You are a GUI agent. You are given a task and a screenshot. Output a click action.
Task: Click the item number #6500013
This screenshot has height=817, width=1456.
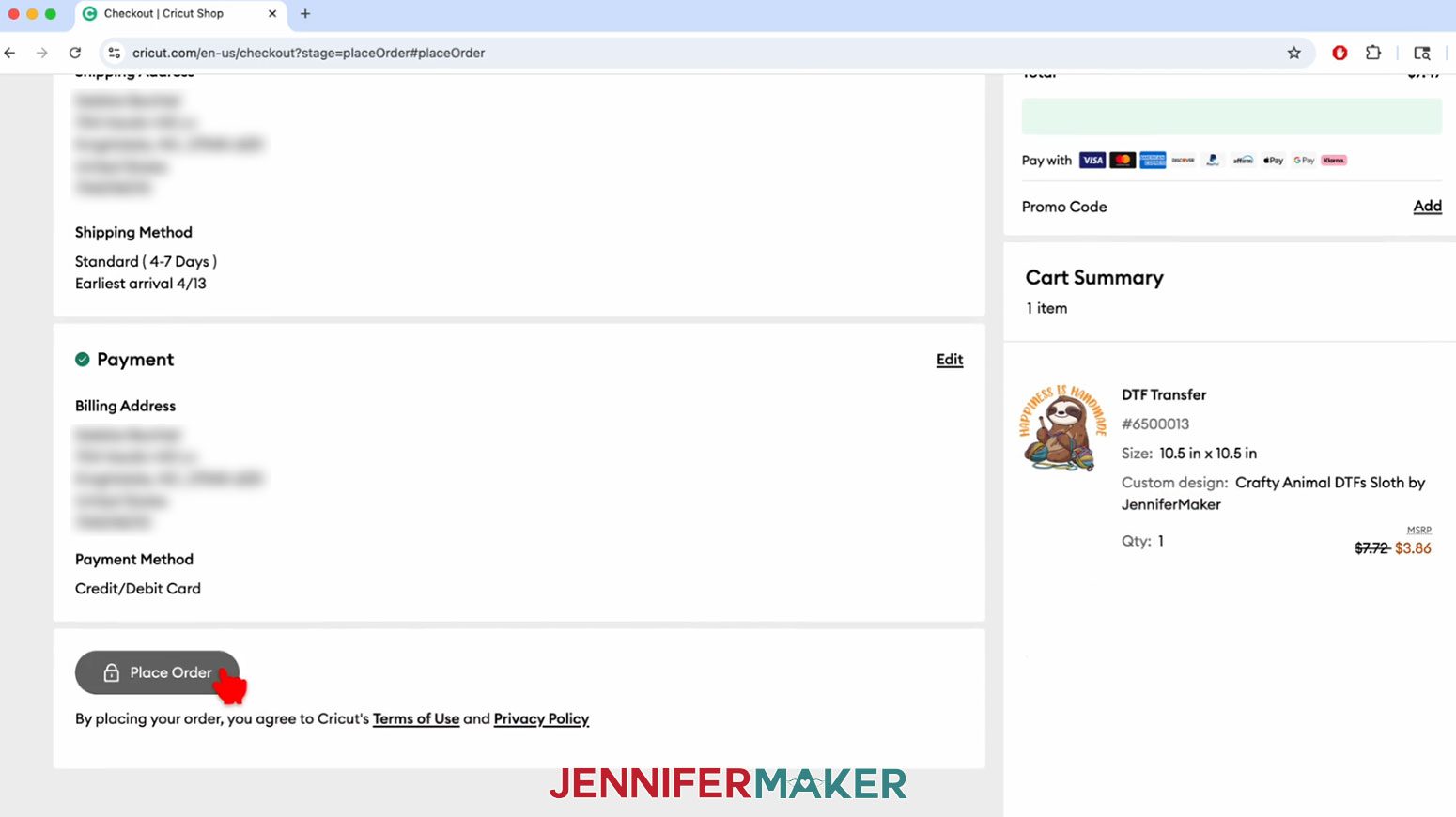[1155, 424]
